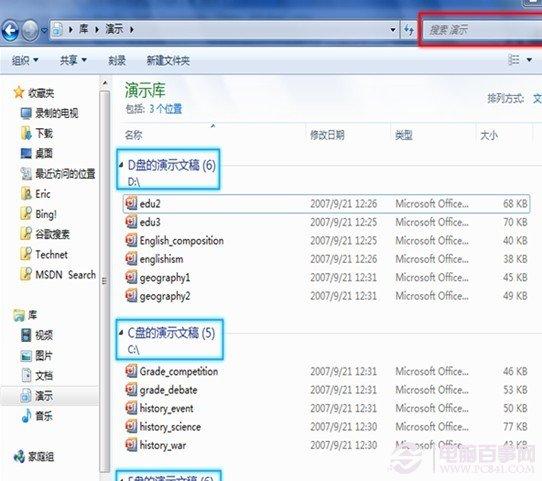Go back with the Back arrow button
Viewport: 542px width, 481px height.
(10, 31)
